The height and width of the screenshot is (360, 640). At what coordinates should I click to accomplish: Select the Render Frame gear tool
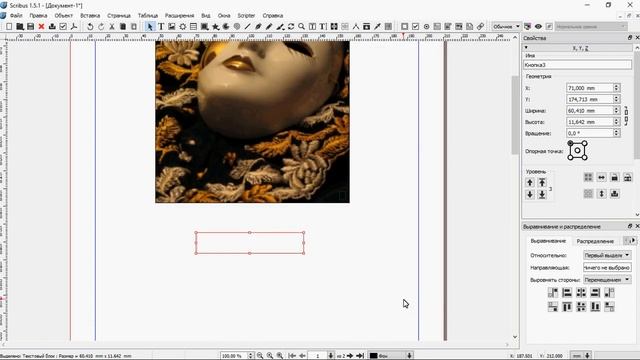182,27
